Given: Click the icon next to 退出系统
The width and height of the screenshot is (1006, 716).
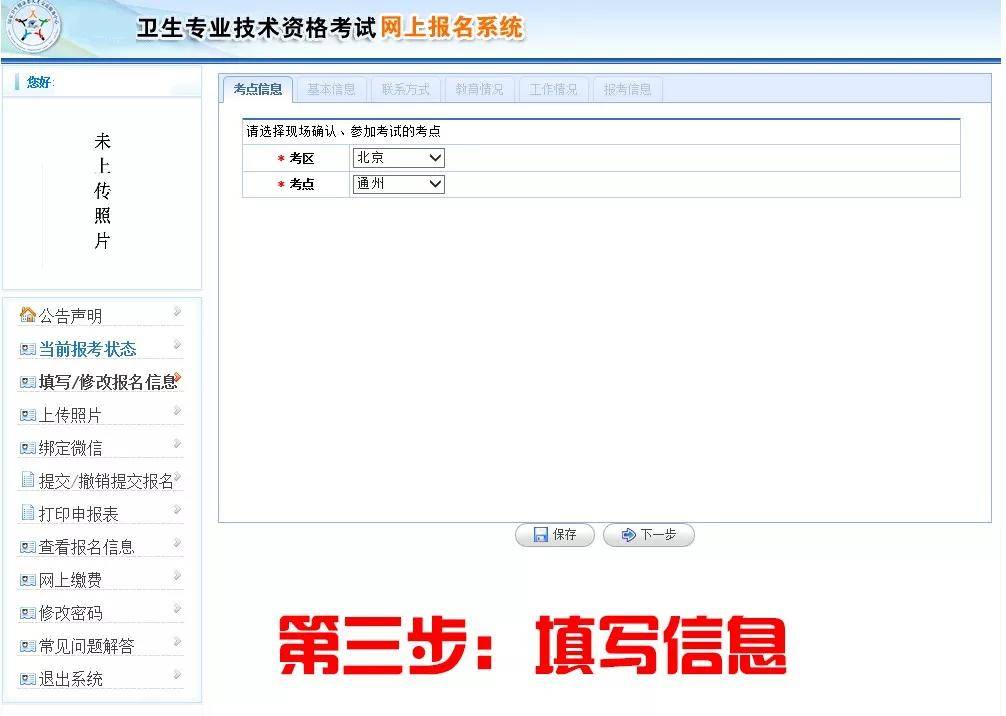Looking at the screenshot, I should click(x=28, y=679).
